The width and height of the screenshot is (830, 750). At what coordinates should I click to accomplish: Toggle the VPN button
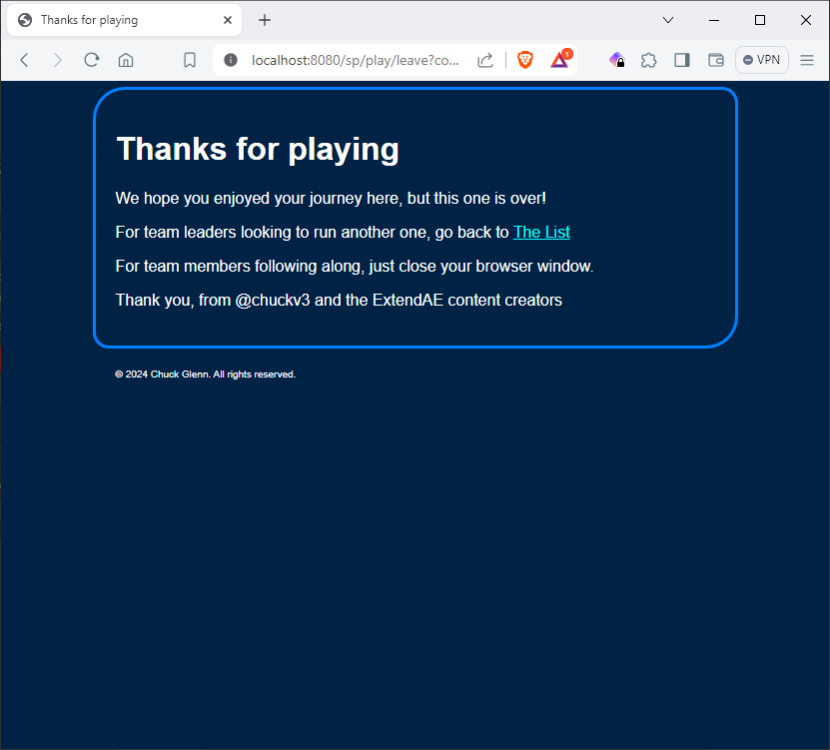pyautogui.click(x=762, y=60)
